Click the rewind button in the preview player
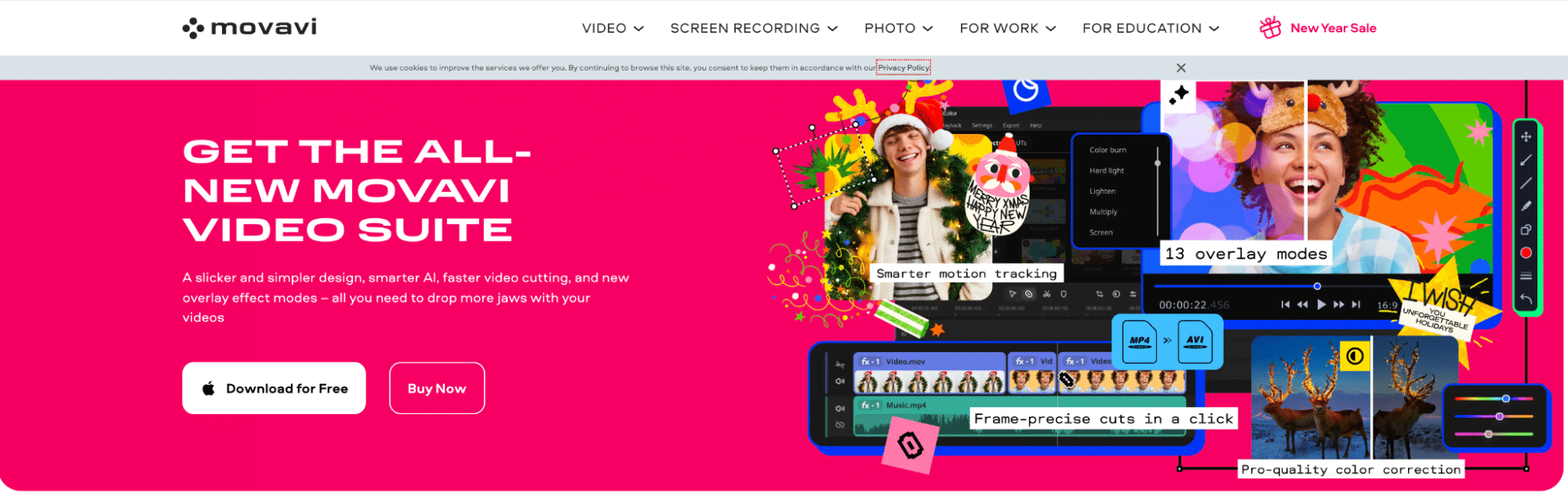Image resolution: width=1568 pixels, height=498 pixels. (x=1302, y=304)
